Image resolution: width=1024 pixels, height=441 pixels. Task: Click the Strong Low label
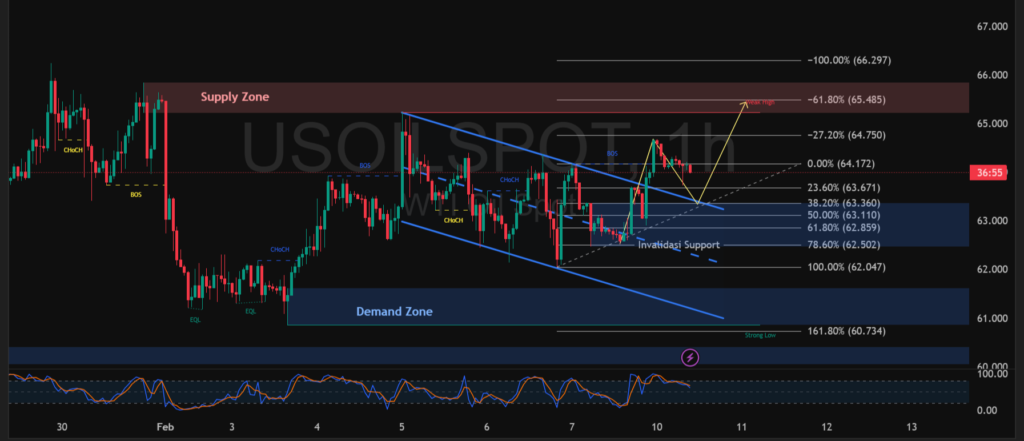pyautogui.click(x=760, y=336)
